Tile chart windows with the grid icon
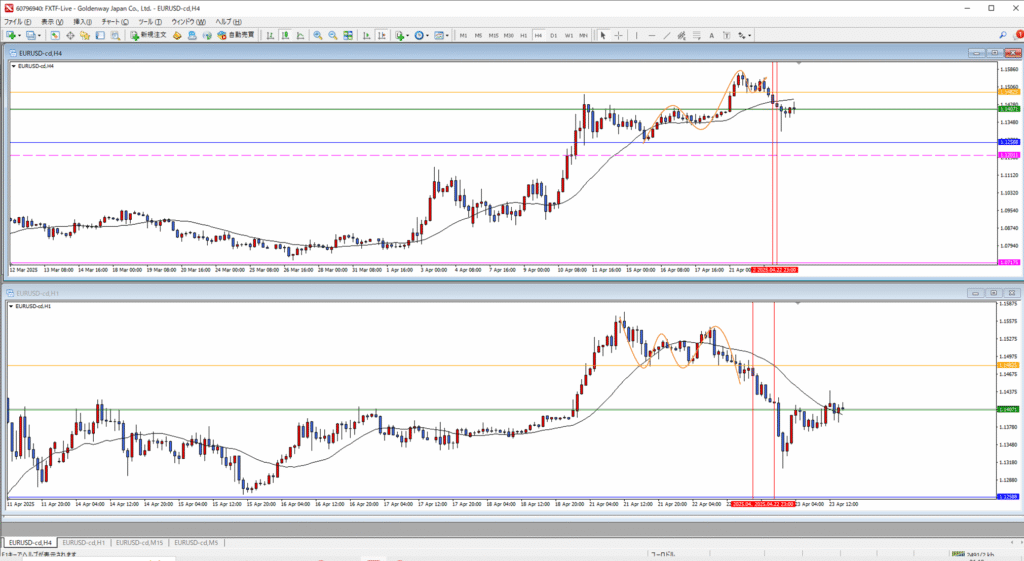 point(347,35)
